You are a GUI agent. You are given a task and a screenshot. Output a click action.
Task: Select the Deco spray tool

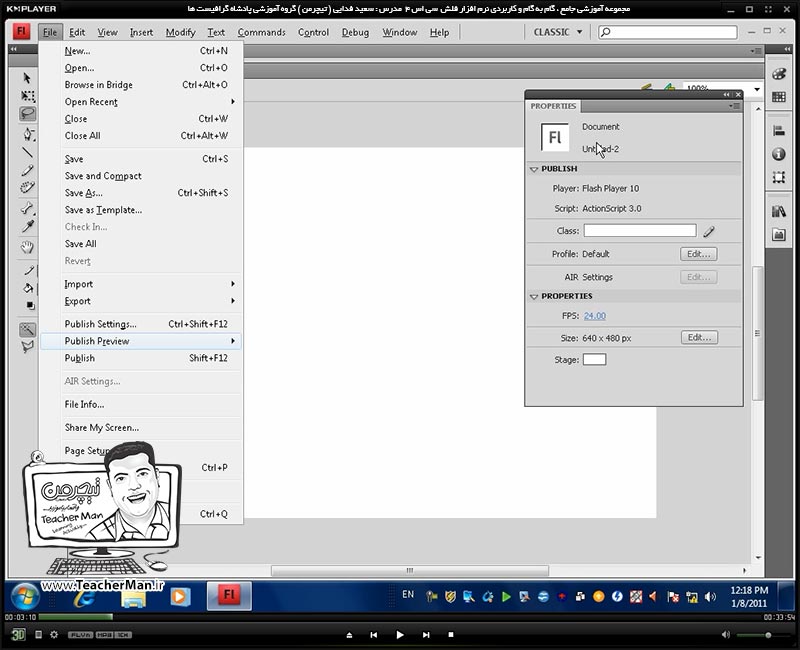click(x=28, y=187)
